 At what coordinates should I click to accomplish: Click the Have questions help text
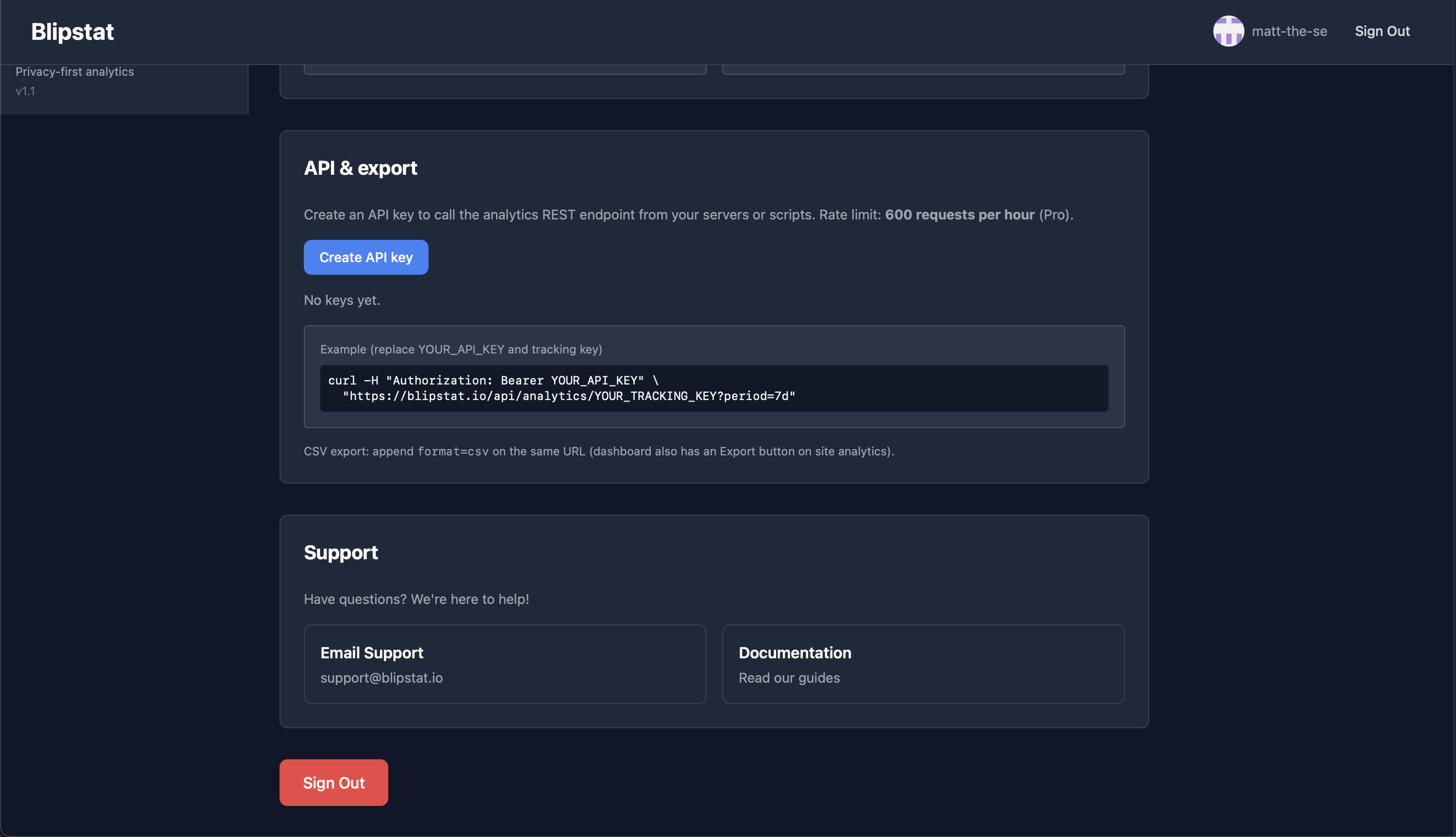[x=416, y=599]
